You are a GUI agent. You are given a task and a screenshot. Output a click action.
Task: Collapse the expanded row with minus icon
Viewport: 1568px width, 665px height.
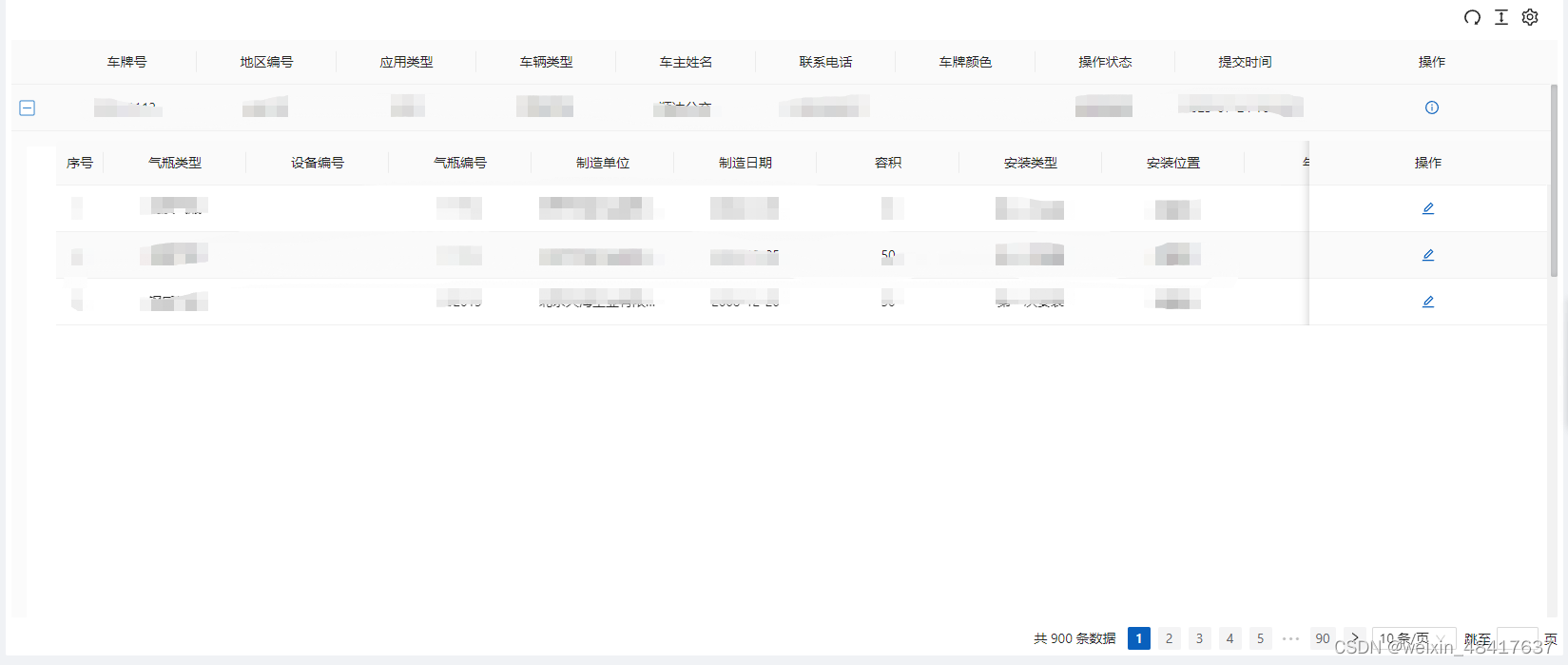click(28, 108)
